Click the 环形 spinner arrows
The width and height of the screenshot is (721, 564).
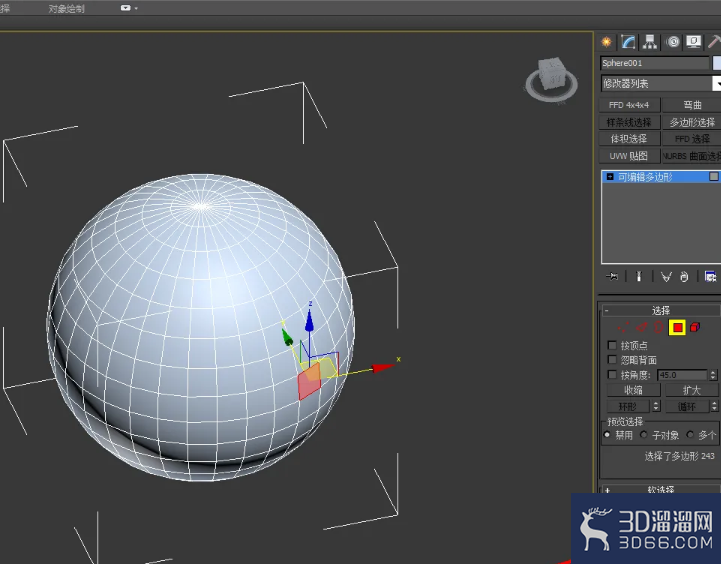(x=656, y=406)
